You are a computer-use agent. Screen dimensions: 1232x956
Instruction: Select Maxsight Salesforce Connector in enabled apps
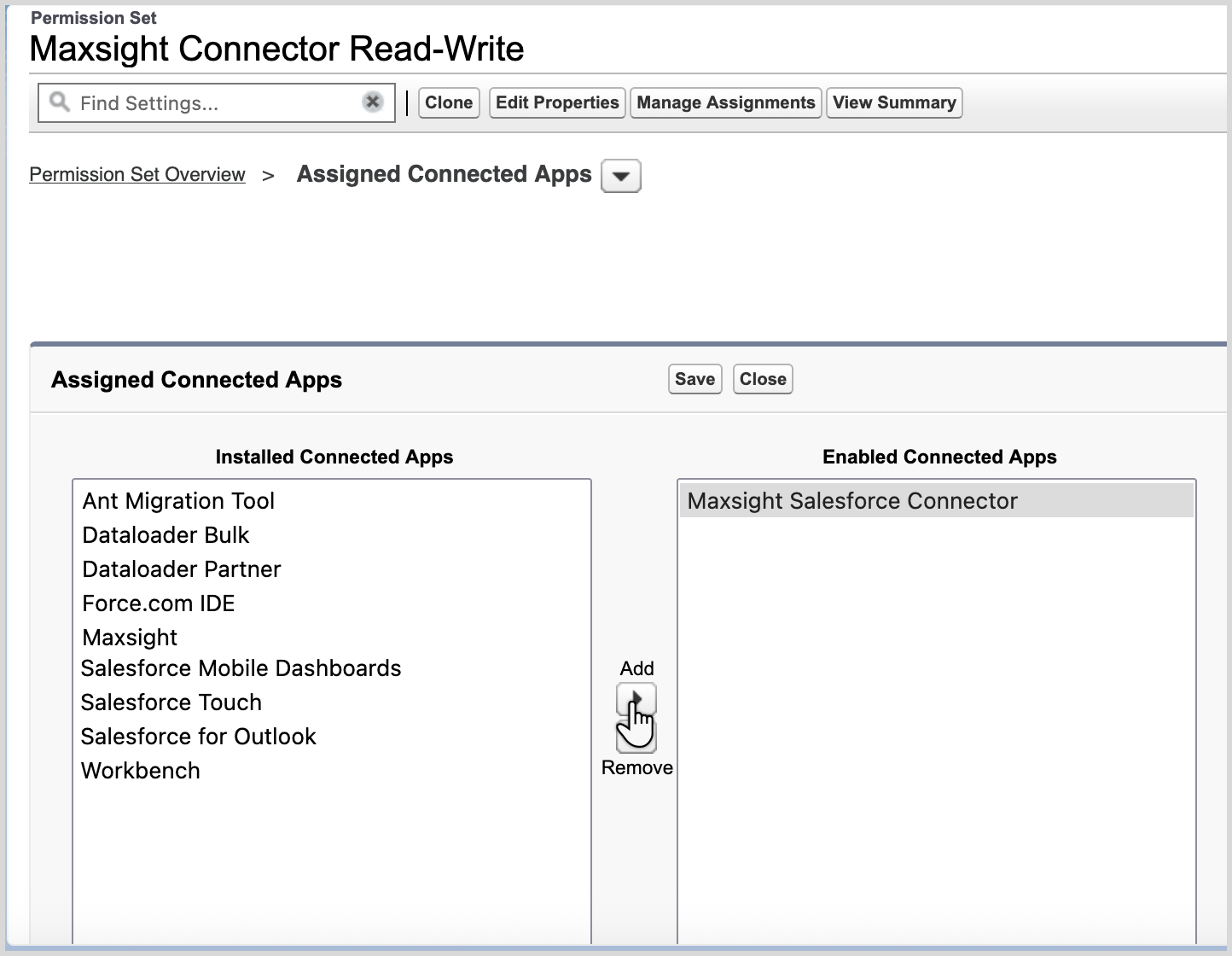(x=852, y=501)
